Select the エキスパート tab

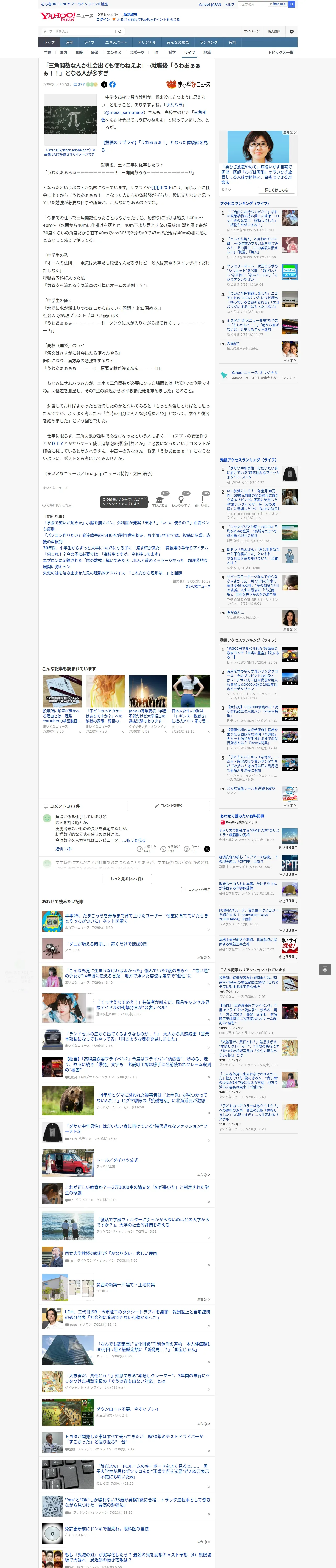pos(116,43)
